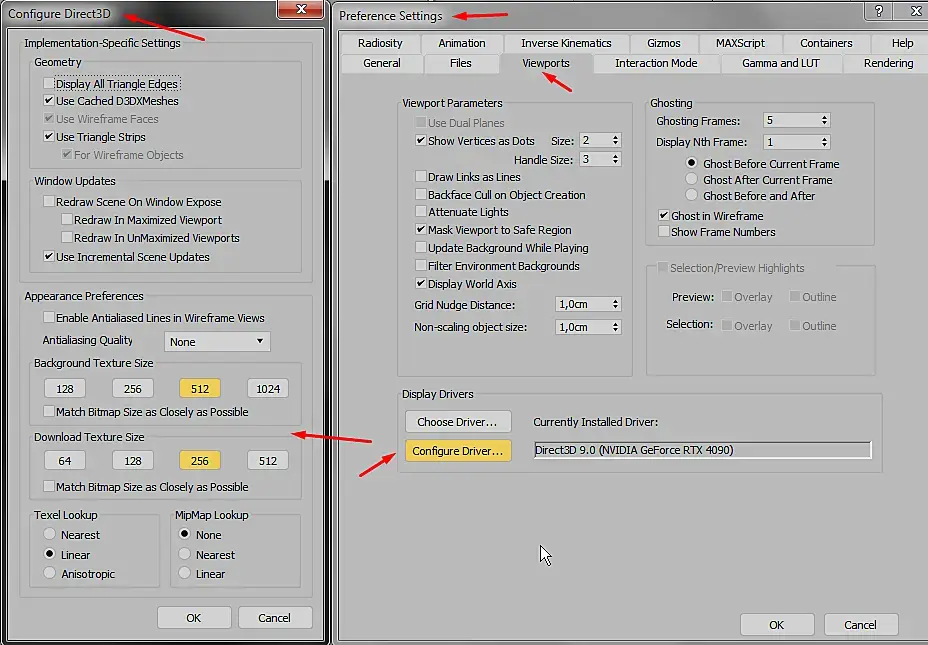928x645 pixels.
Task: Click Grid Nudge Distance value field
Action: (583, 304)
